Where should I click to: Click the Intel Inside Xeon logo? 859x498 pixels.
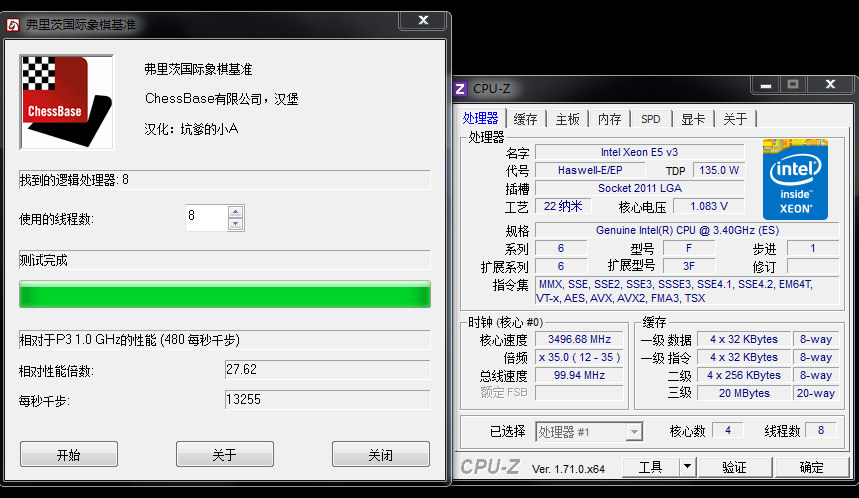pos(795,179)
